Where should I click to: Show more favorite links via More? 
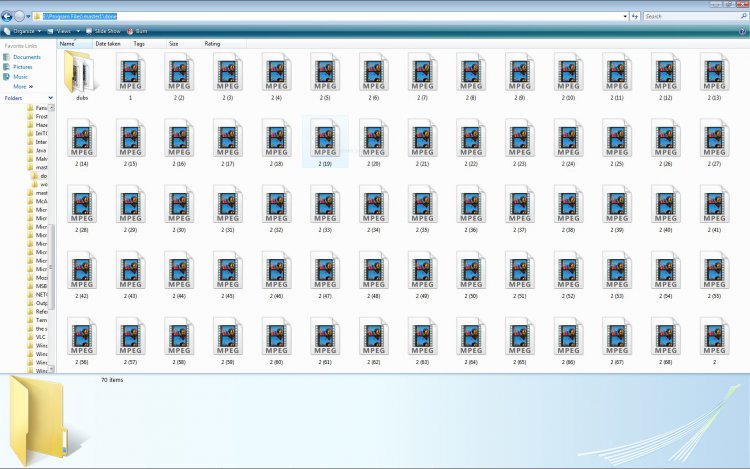(23, 87)
